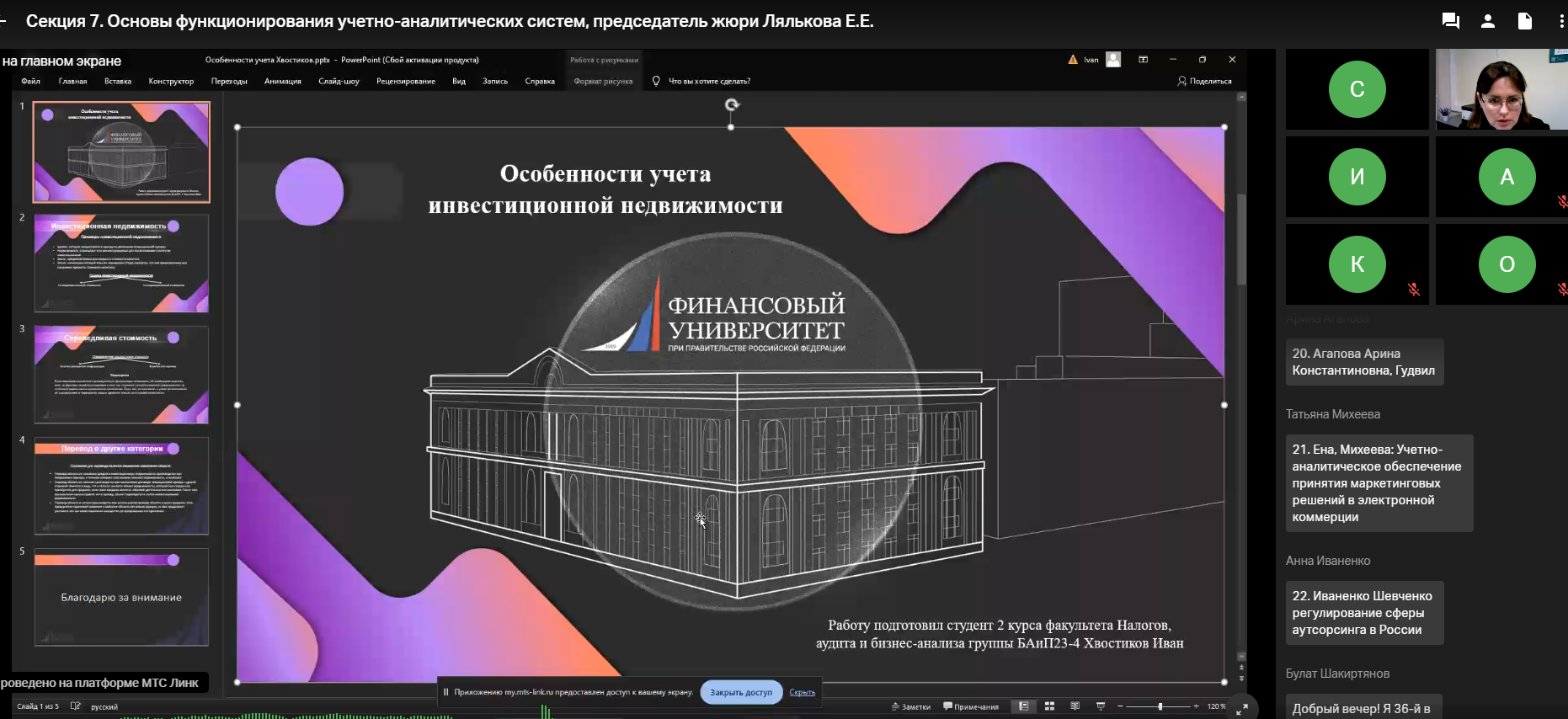Open Ribbon Display Options in PowerPoint
The height and width of the screenshot is (719, 1568).
tap(1143, 60)
